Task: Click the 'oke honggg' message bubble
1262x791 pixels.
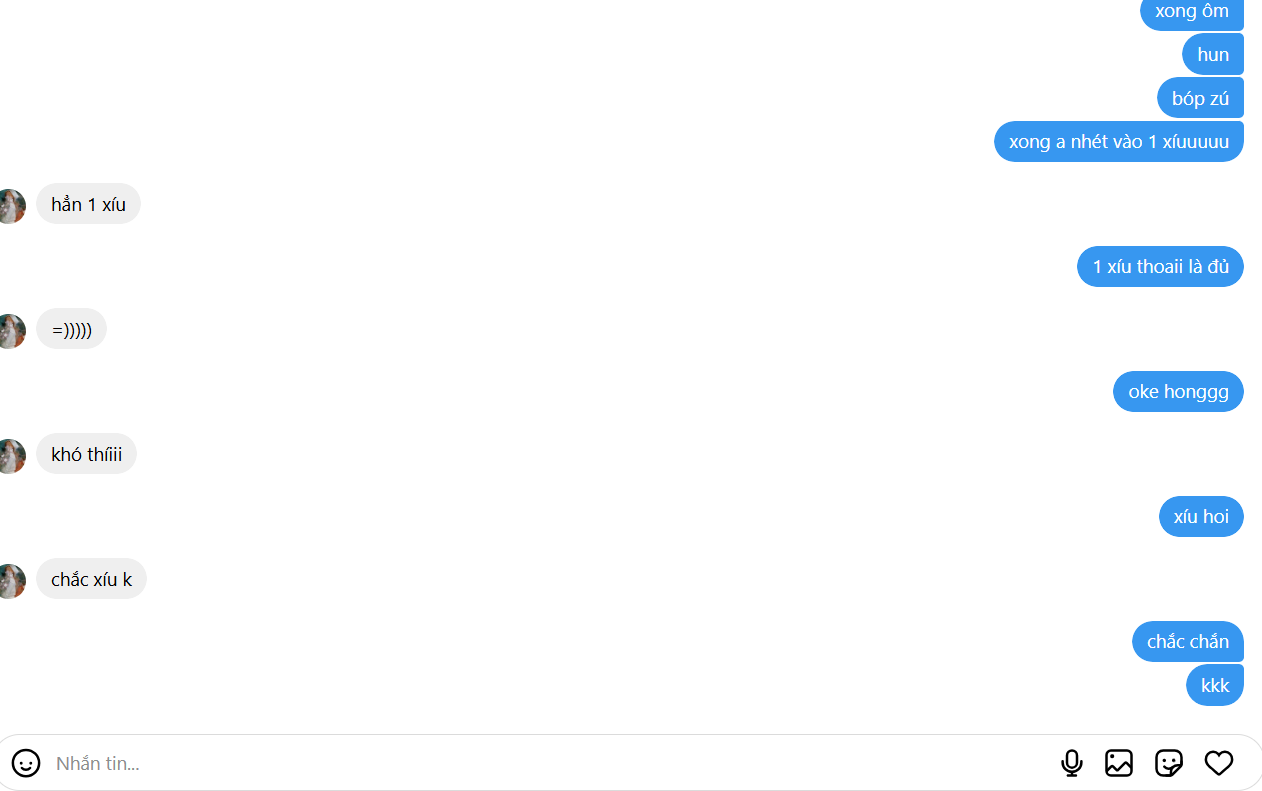Action: 1178,391
